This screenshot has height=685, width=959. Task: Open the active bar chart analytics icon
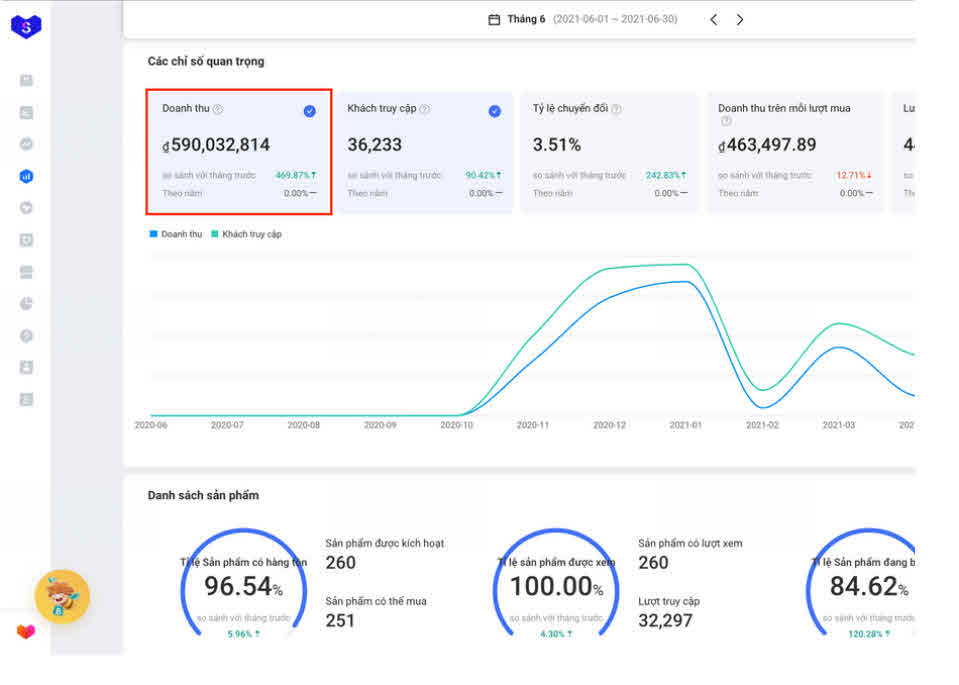[x=26, y=176]
